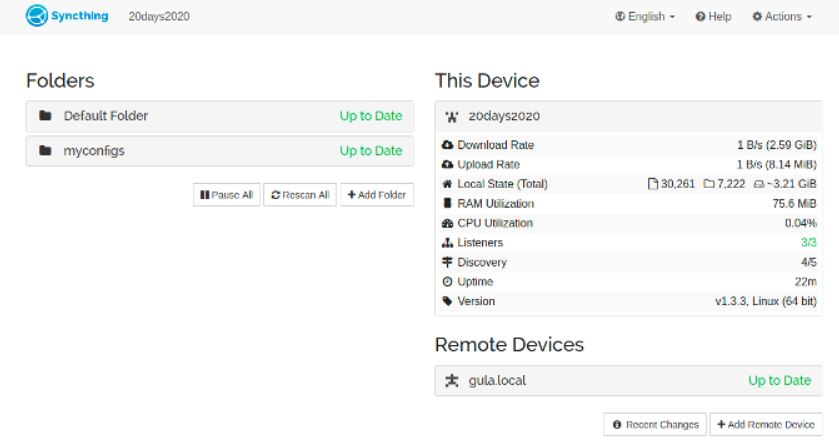Click the folder icon beside myconfigs

45,150
